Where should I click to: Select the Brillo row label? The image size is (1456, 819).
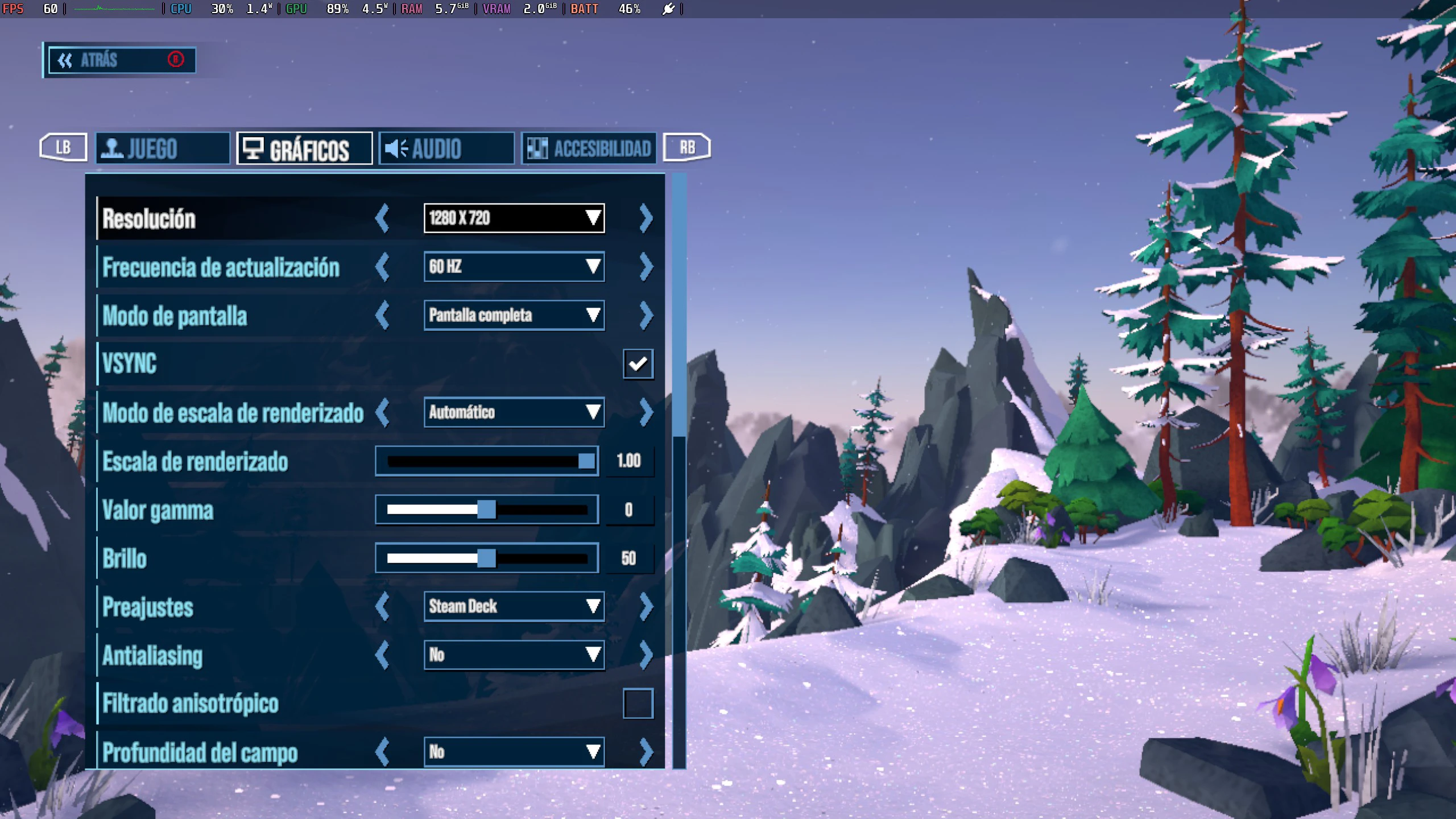pyautogui.click(x=125, y=558)
